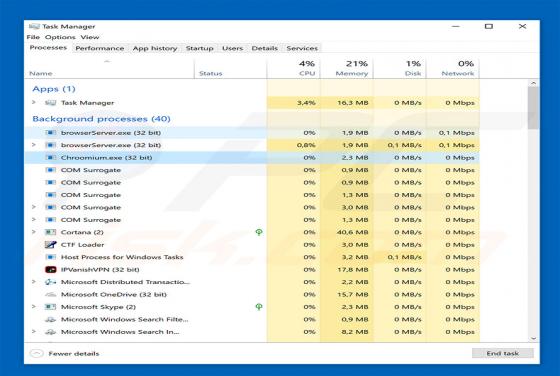
Task: Sort processes by CPU column
Action: click(294, 69)
